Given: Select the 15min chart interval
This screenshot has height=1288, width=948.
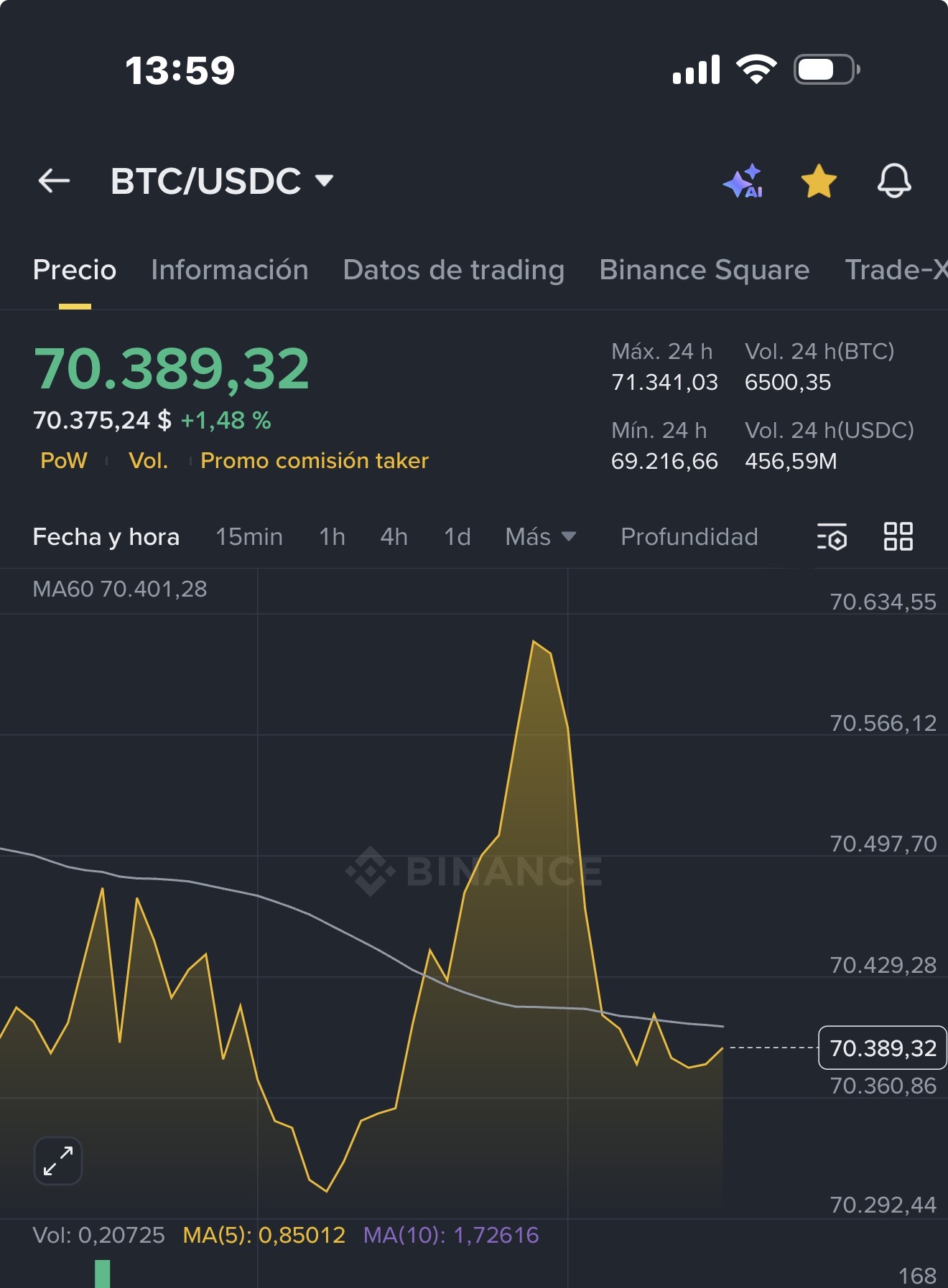Looking at the screenshot, I should [249, 537].
